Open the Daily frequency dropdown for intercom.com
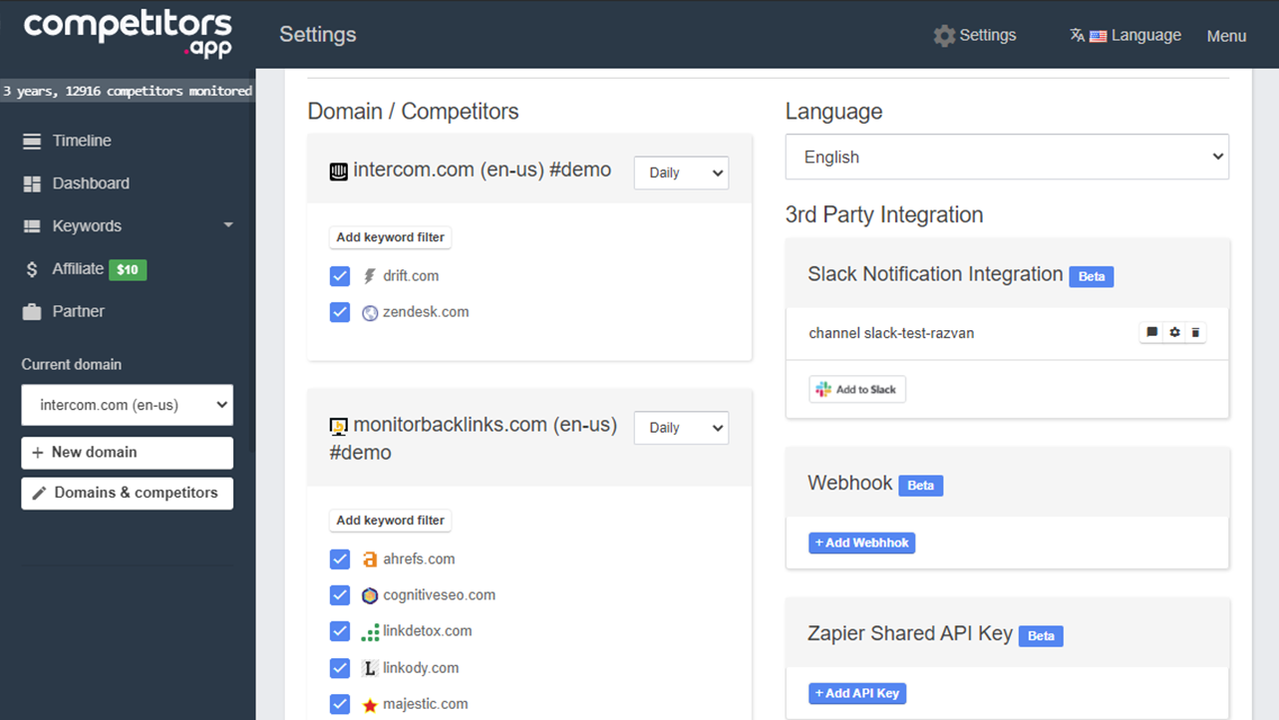The height and width of the screenshot is (720, 1279). (681, 173)
